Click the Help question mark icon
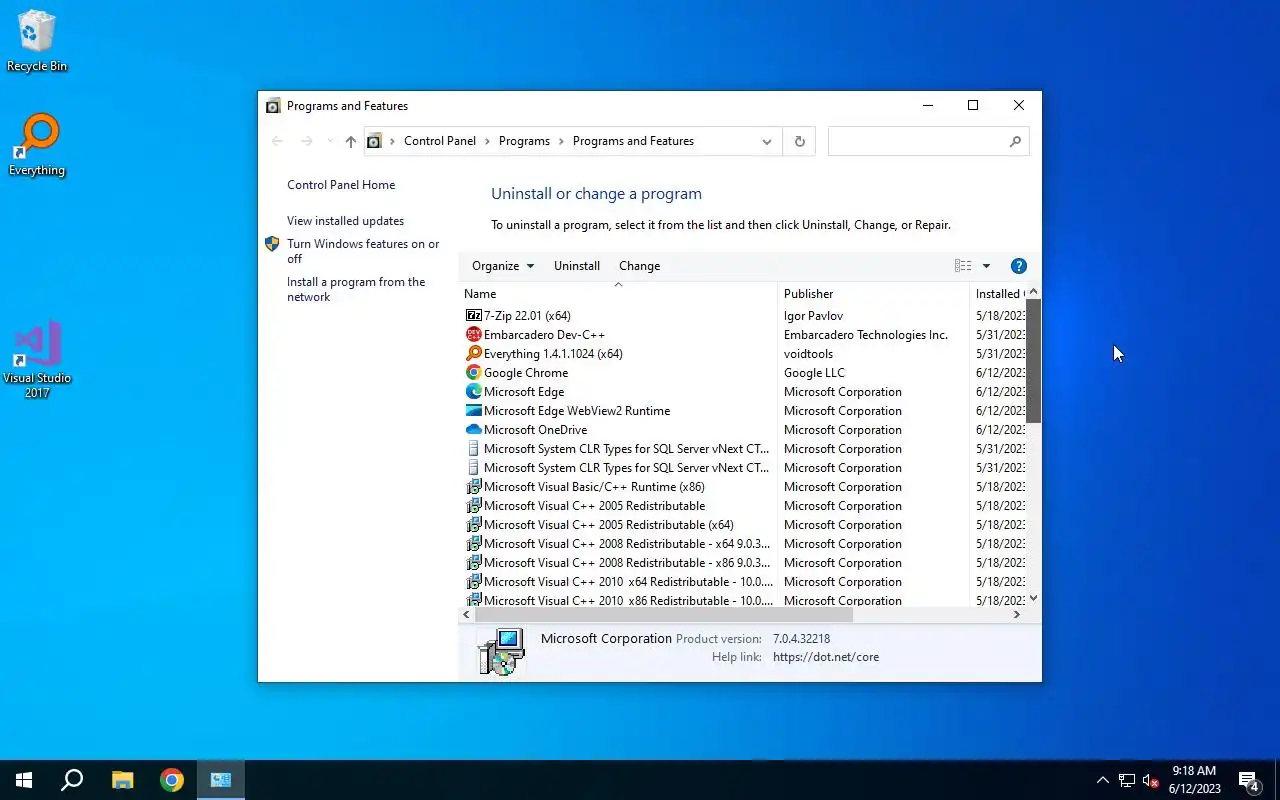Image resolution: width=1280 pixels, height=800 pixels. point(1019,266)
